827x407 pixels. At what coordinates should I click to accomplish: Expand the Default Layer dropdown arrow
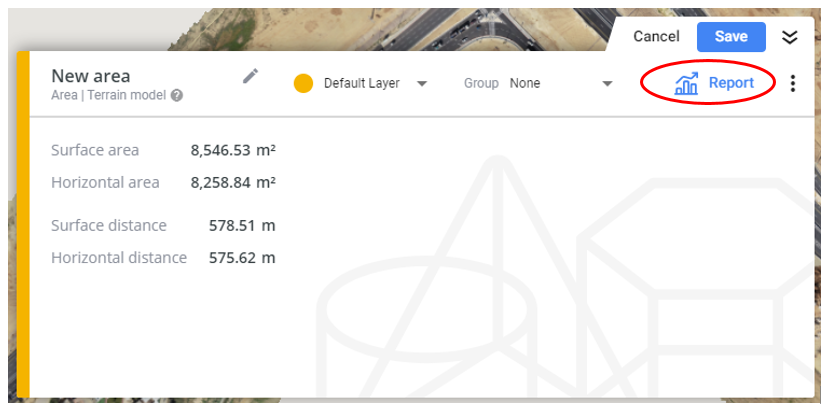tap(421, 84)
